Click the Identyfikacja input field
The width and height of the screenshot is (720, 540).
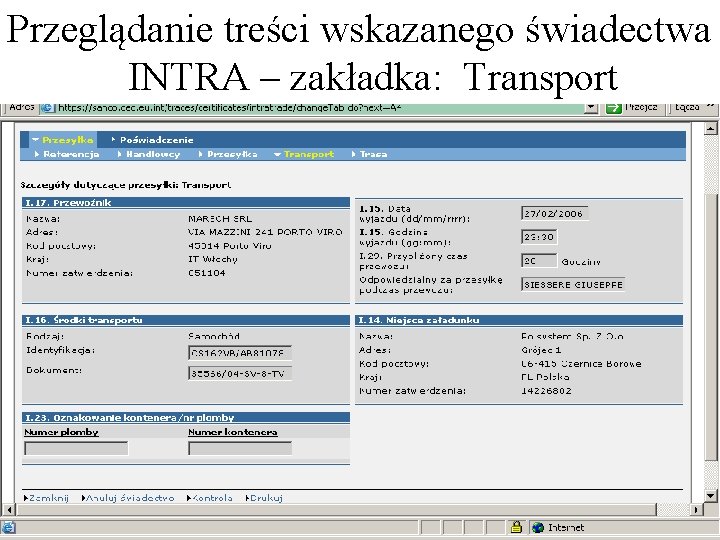coord(240,353)
